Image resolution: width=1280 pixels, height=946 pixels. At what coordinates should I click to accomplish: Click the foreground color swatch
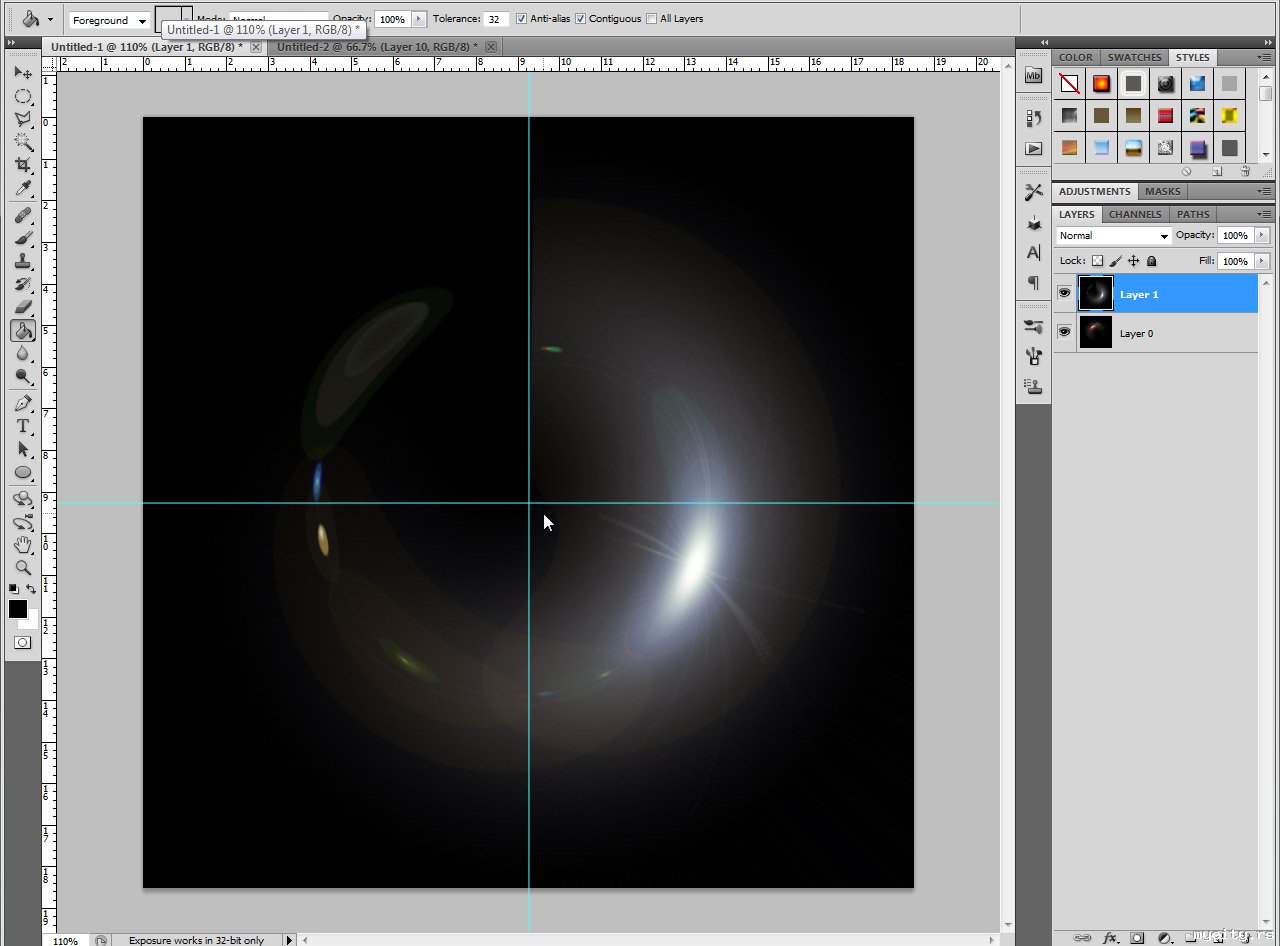click(18, 609)
